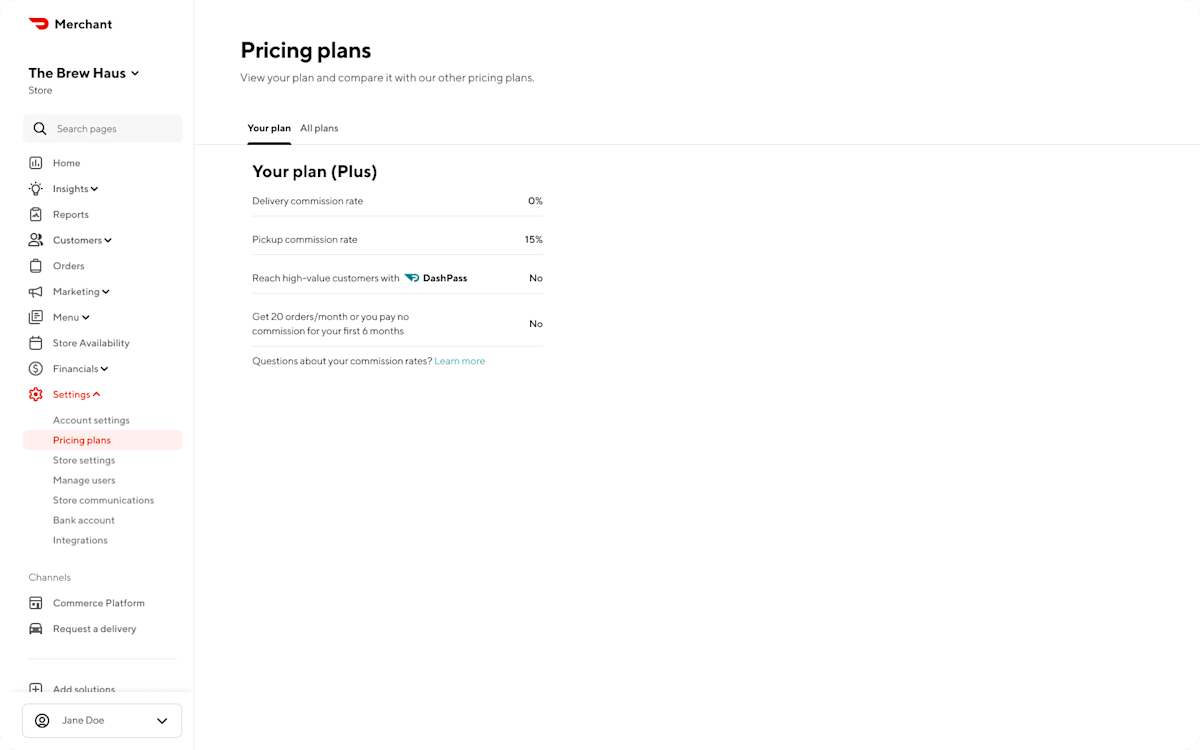This screenshot has height=750, width=1200.
Task: Open Store Availability via calendar icon
Action: tap(36, 342)
